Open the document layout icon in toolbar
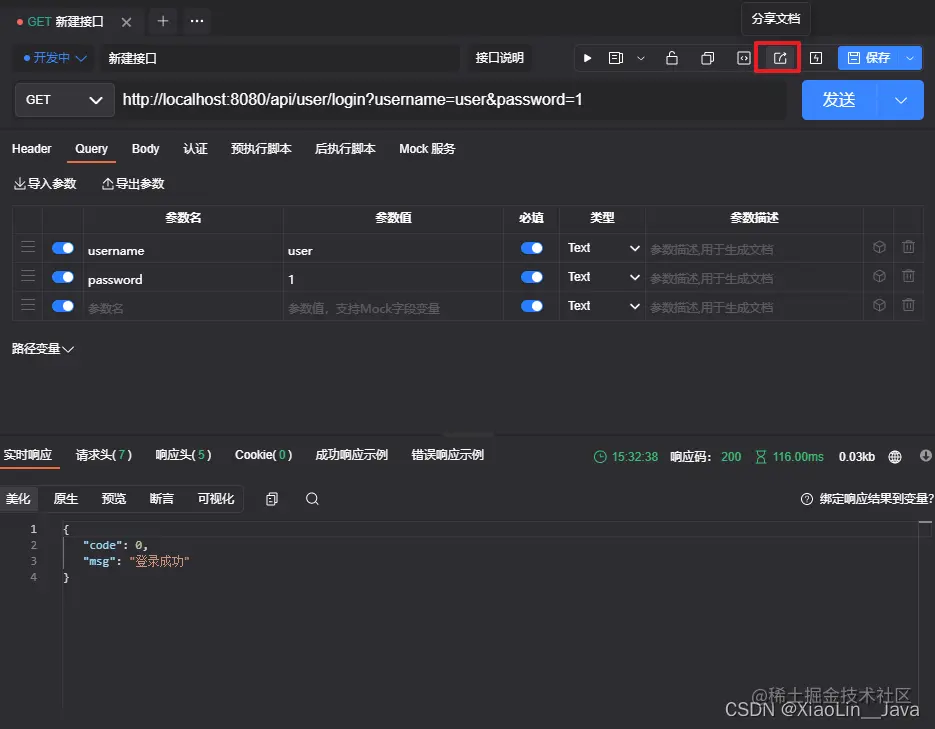935x729 pixels. coord(615,58)
